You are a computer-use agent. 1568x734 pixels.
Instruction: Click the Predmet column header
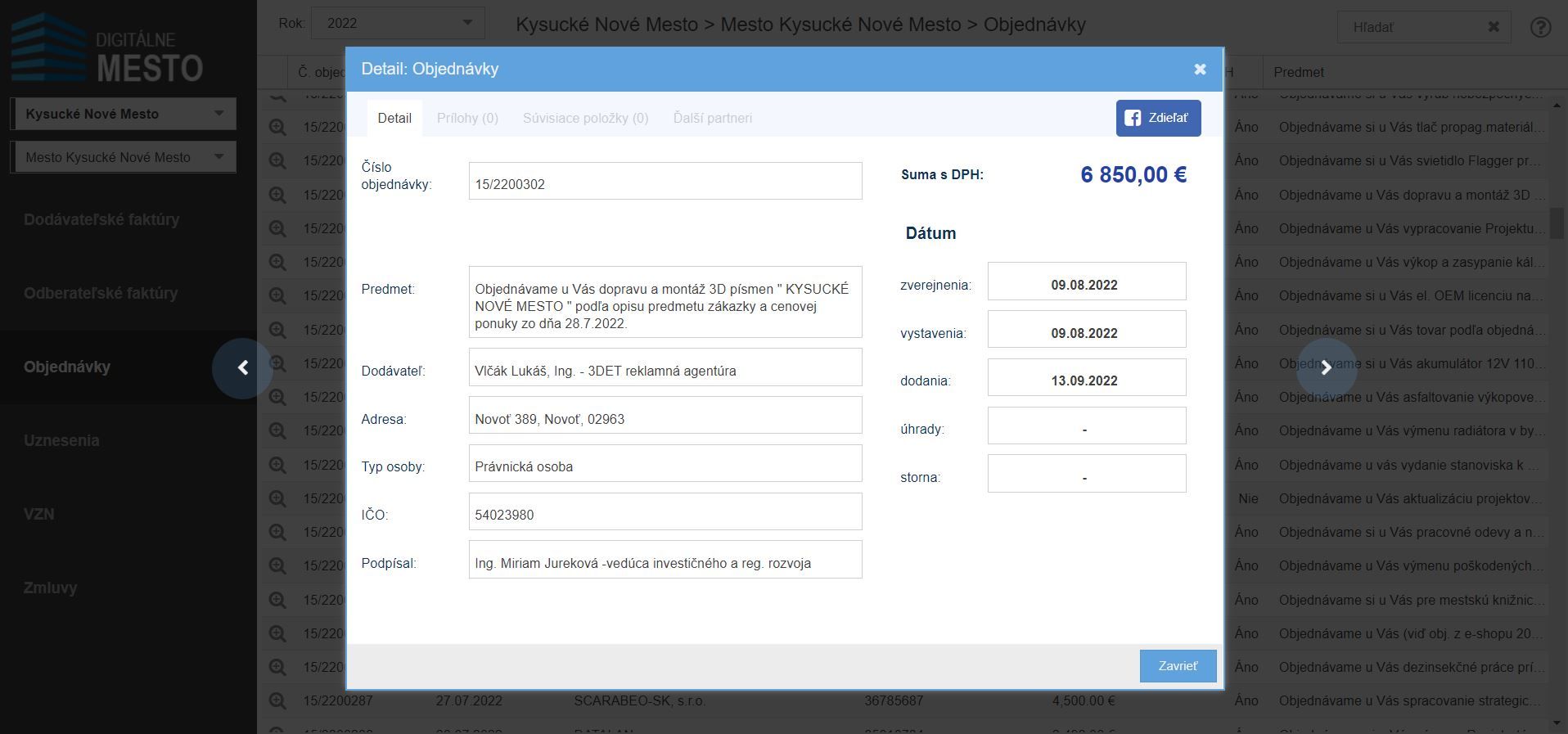(1298, 72)
